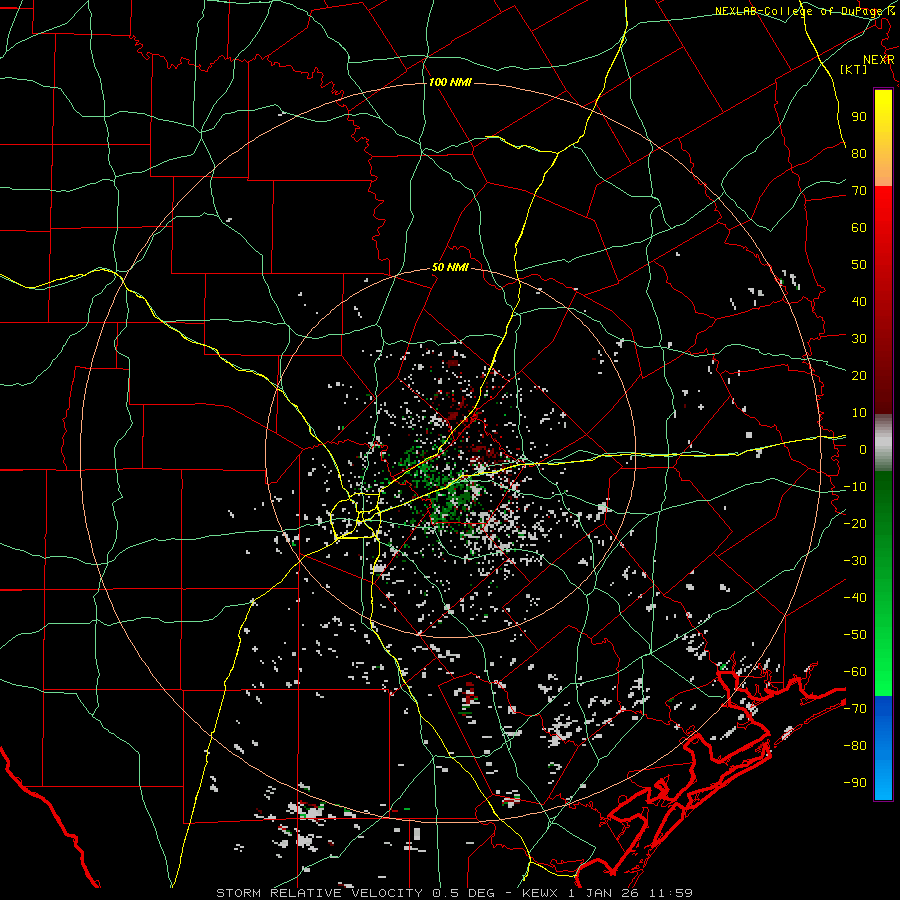
Task: Pick the light blue bottom segment of the color bar
Action: (x=883, y=783)
